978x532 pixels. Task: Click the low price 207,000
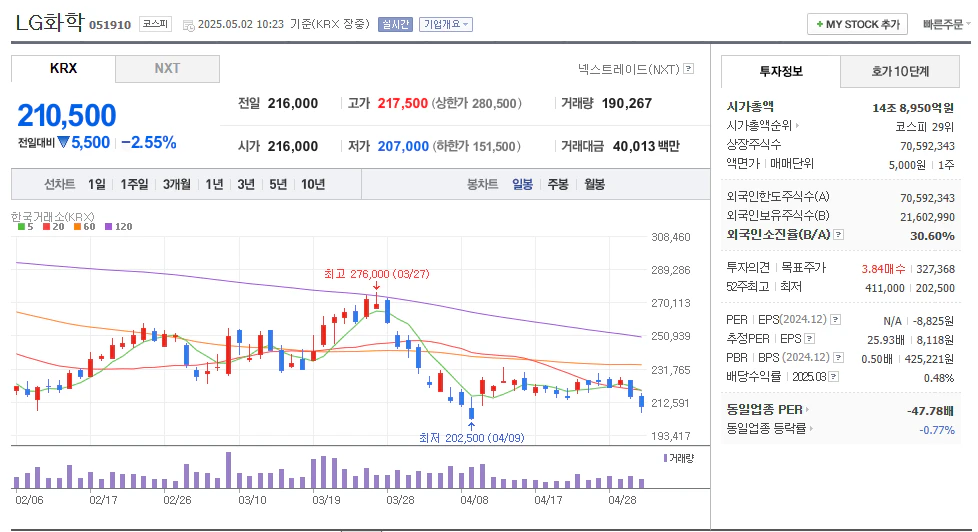point(403,146)
